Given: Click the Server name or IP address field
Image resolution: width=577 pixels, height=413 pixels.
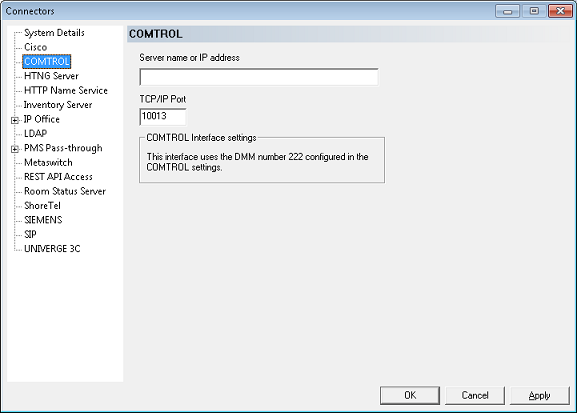Looking at the screenshot, I should coord(259,77).
